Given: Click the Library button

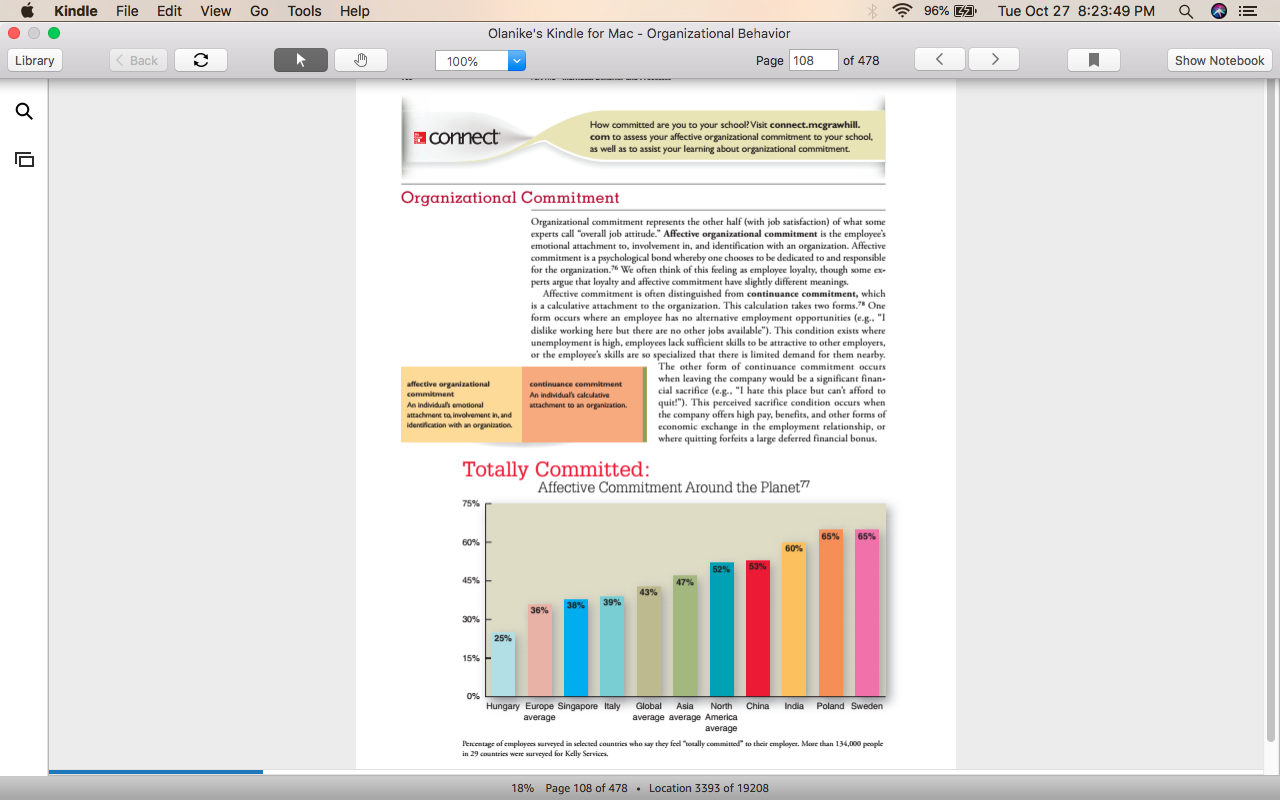Looking at the screenshot, I should (x=35, y=60).
